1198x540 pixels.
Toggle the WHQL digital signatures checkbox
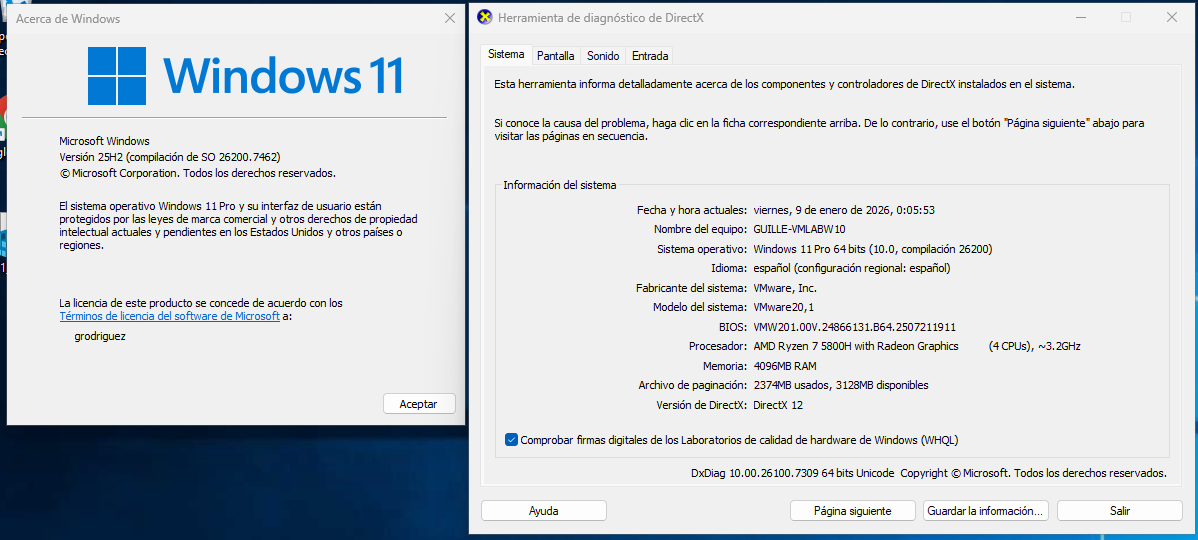pos(512,440)
